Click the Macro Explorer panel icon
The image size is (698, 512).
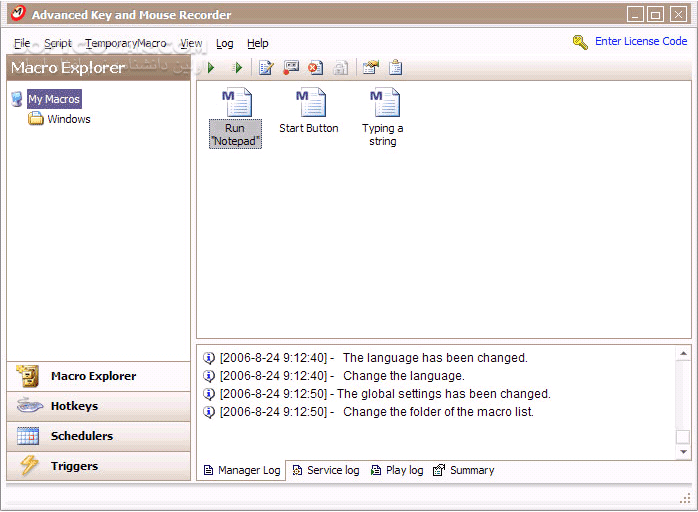(x=28, y=376)
